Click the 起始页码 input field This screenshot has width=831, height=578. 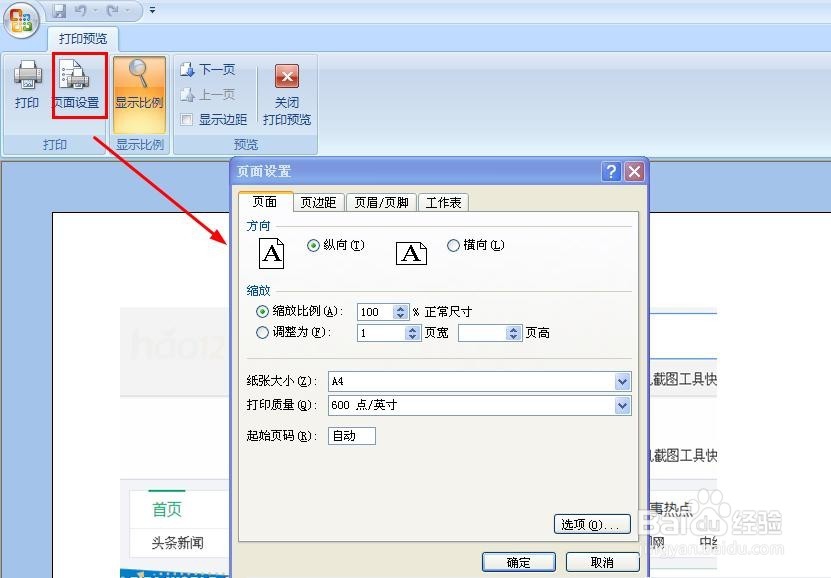(351, 436)
